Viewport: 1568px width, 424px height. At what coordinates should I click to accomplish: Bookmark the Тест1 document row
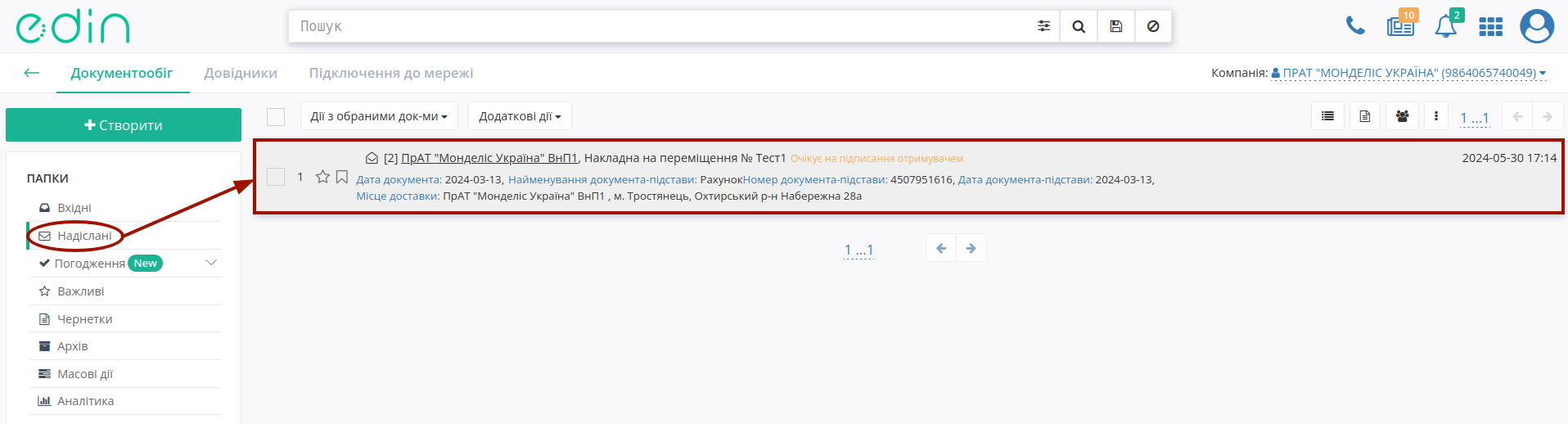pos(342,177)
